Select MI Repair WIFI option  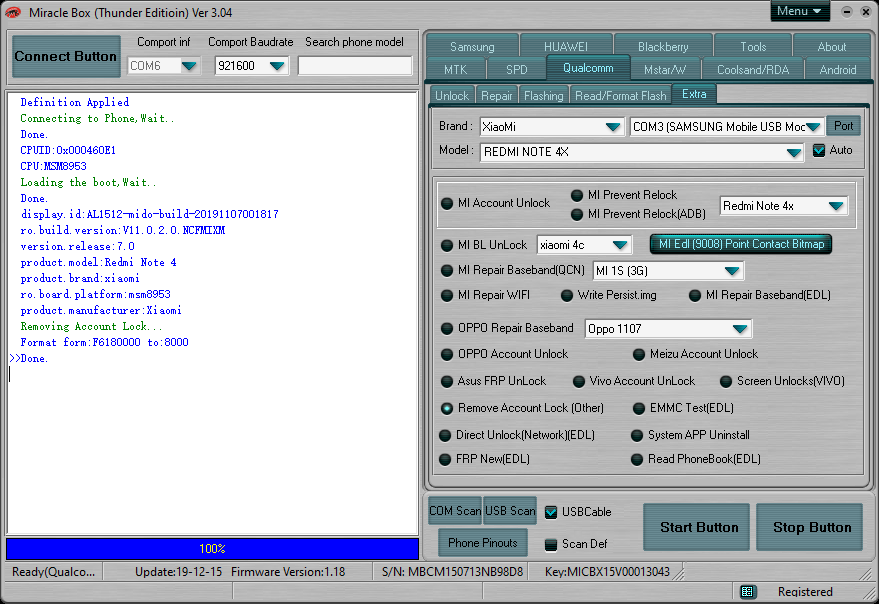click(447, 295)
